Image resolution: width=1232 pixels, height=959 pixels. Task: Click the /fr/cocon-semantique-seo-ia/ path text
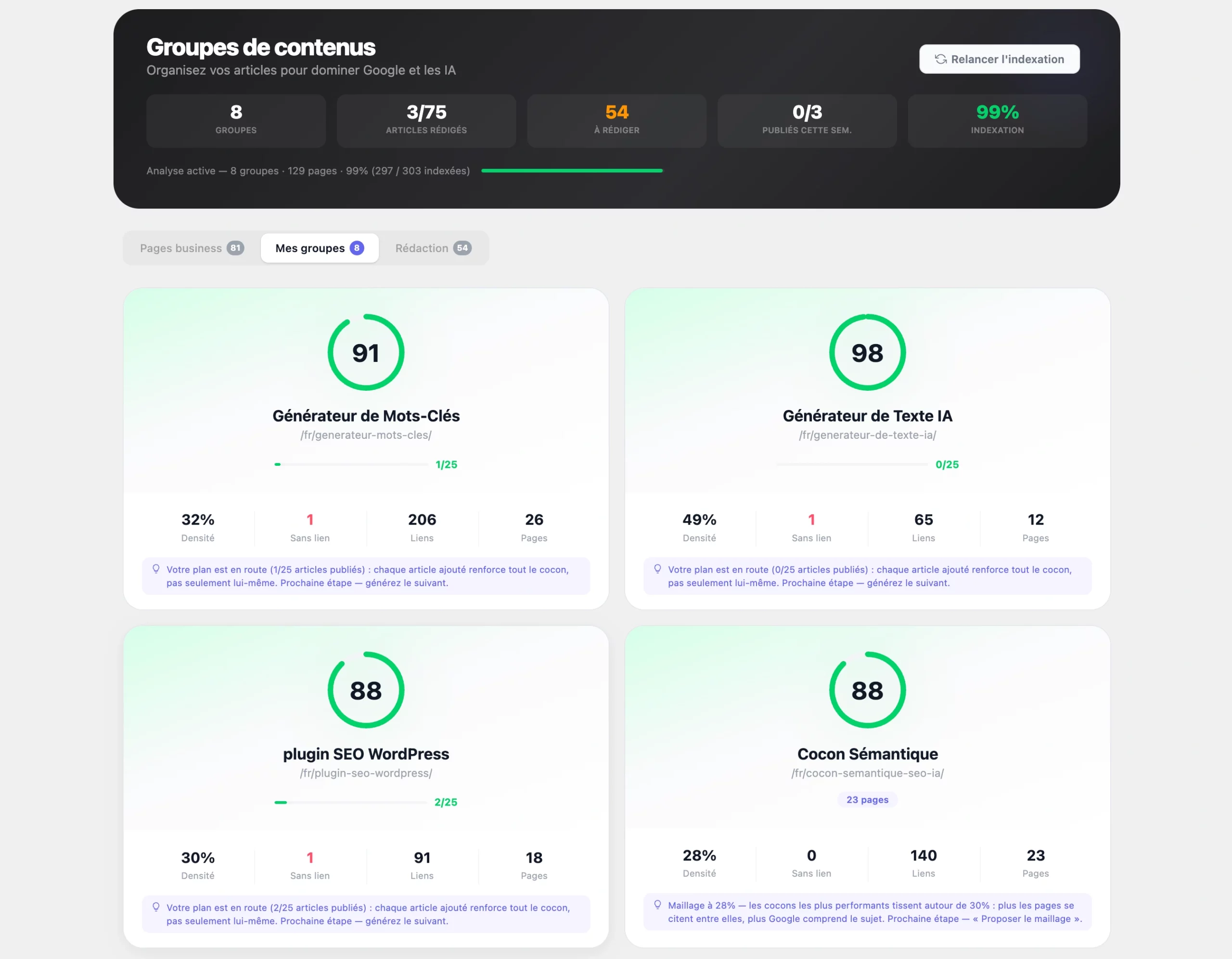(x=868, y=773)
